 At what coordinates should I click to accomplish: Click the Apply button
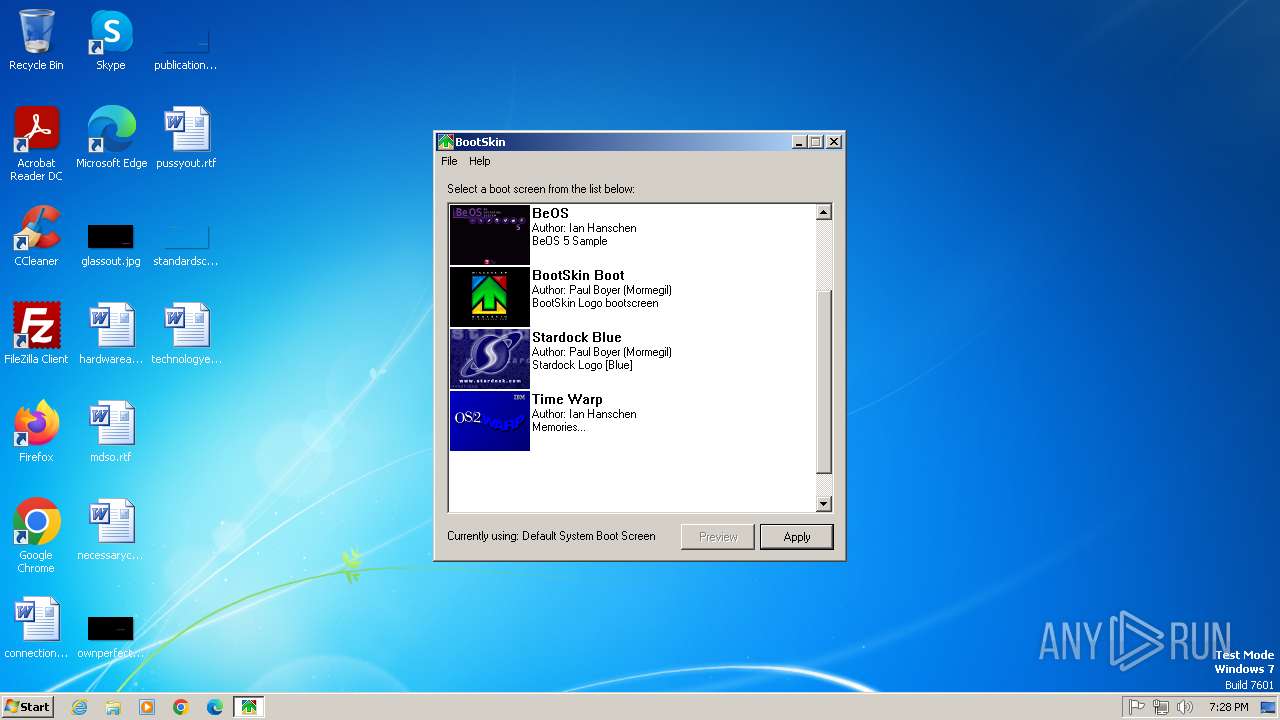pyautogui.click(x=797, y=537)
